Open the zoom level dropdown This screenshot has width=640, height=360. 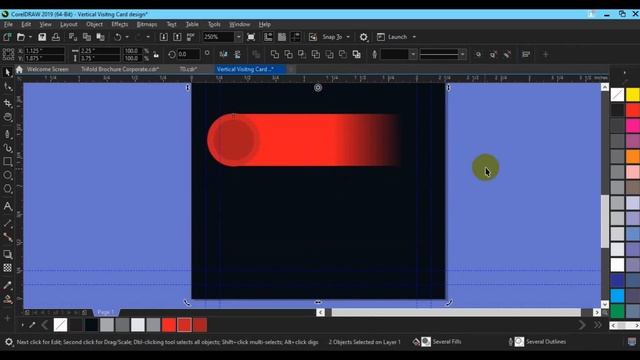tap(238, 37)
